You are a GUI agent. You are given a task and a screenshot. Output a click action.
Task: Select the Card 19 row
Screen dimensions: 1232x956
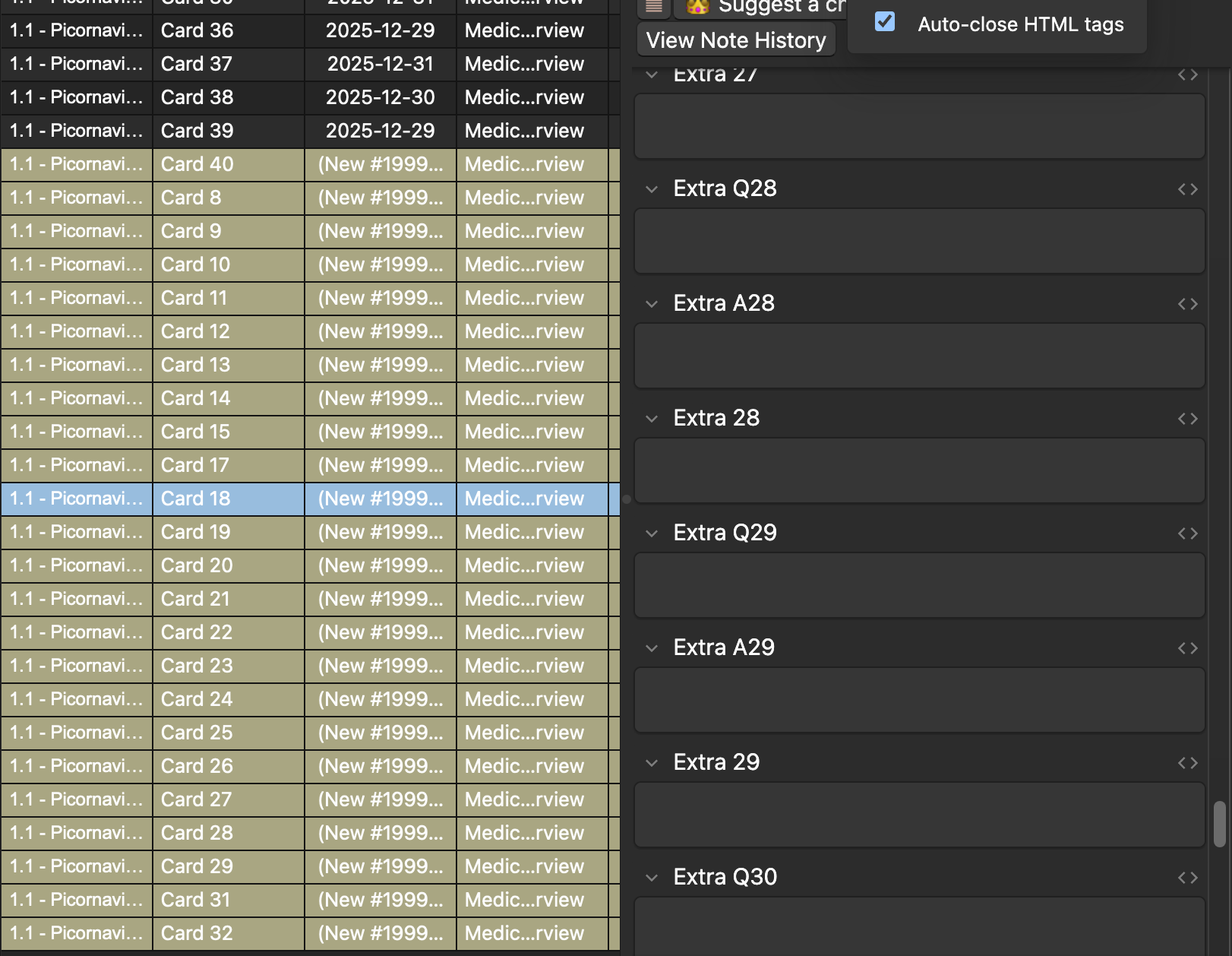coord(304,532)
